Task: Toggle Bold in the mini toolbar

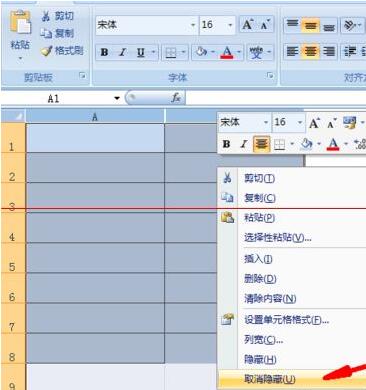Action: (x=227, y=144)
